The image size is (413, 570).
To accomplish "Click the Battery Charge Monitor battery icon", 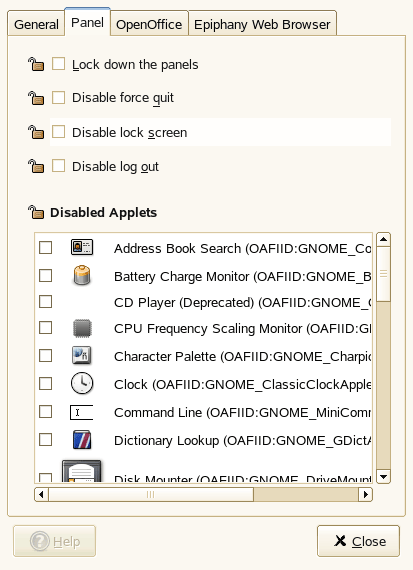I will click(x=82, y=275).
